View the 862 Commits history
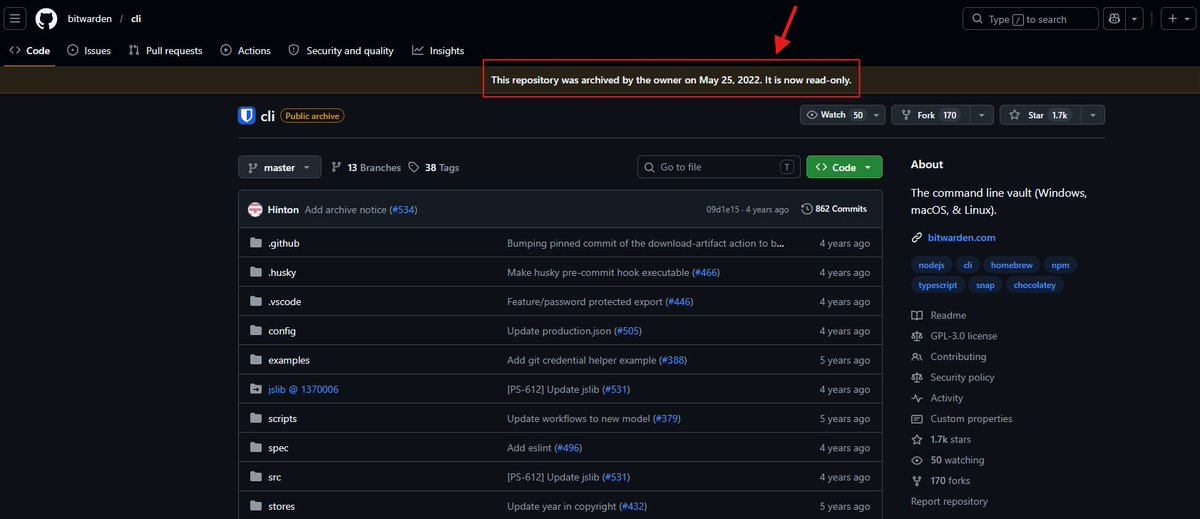 tap(834, 209)
